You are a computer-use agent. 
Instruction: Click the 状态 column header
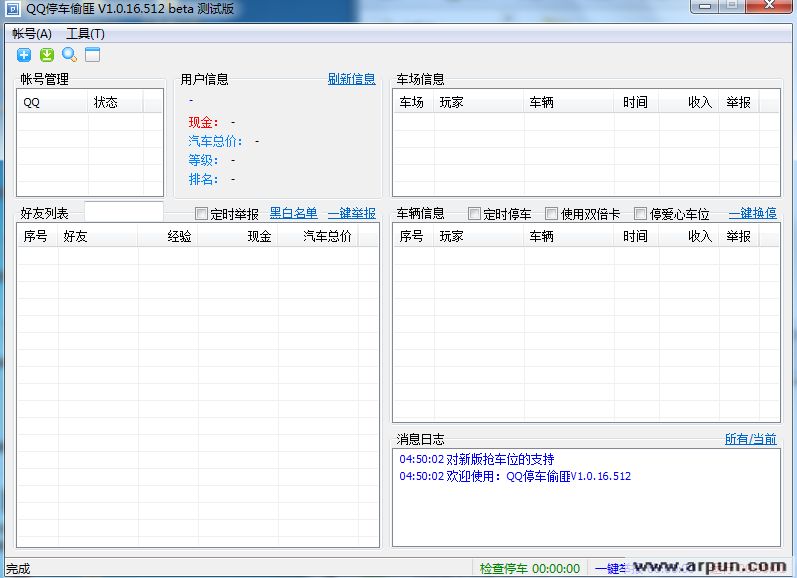click(x=116, y=102)
